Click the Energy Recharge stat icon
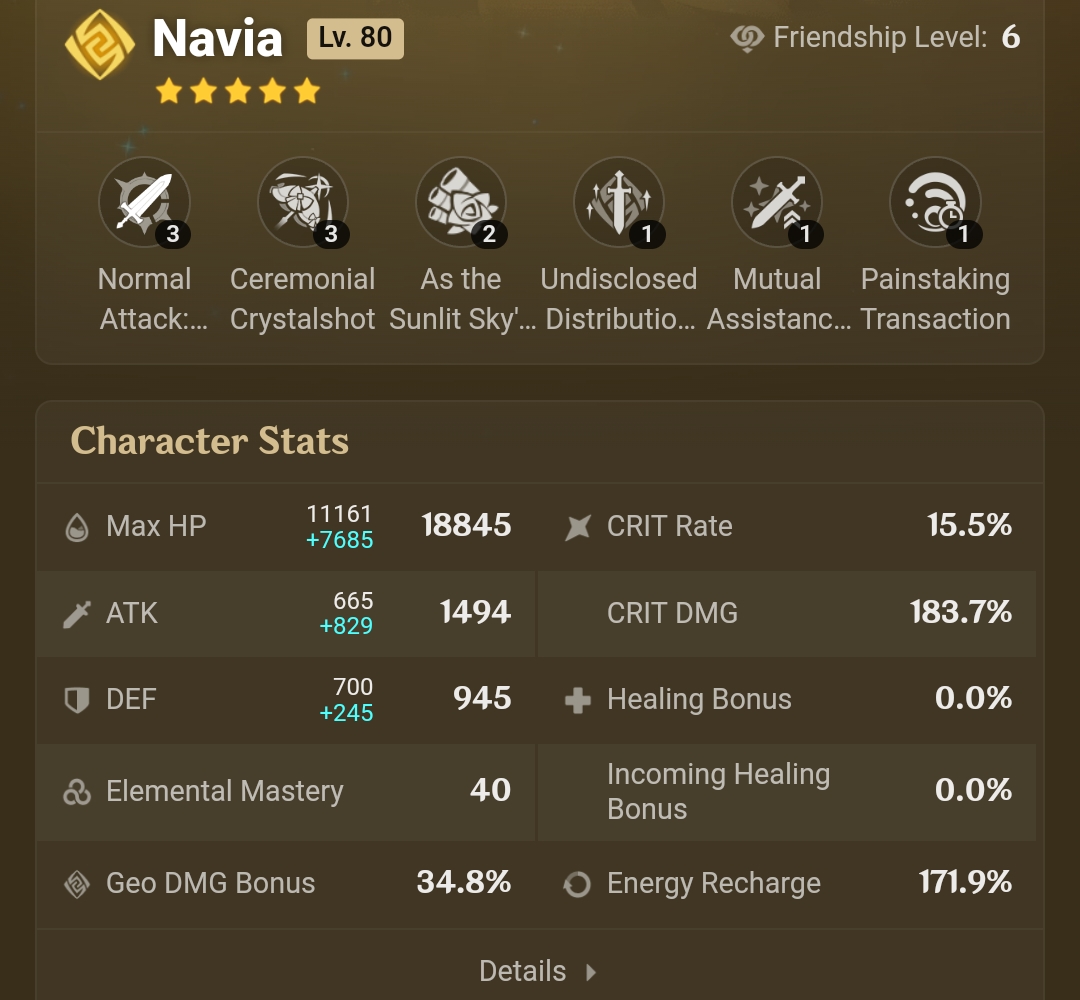Image resolution: width=1080 pixels, height=1000 pixels. (577, 884)
